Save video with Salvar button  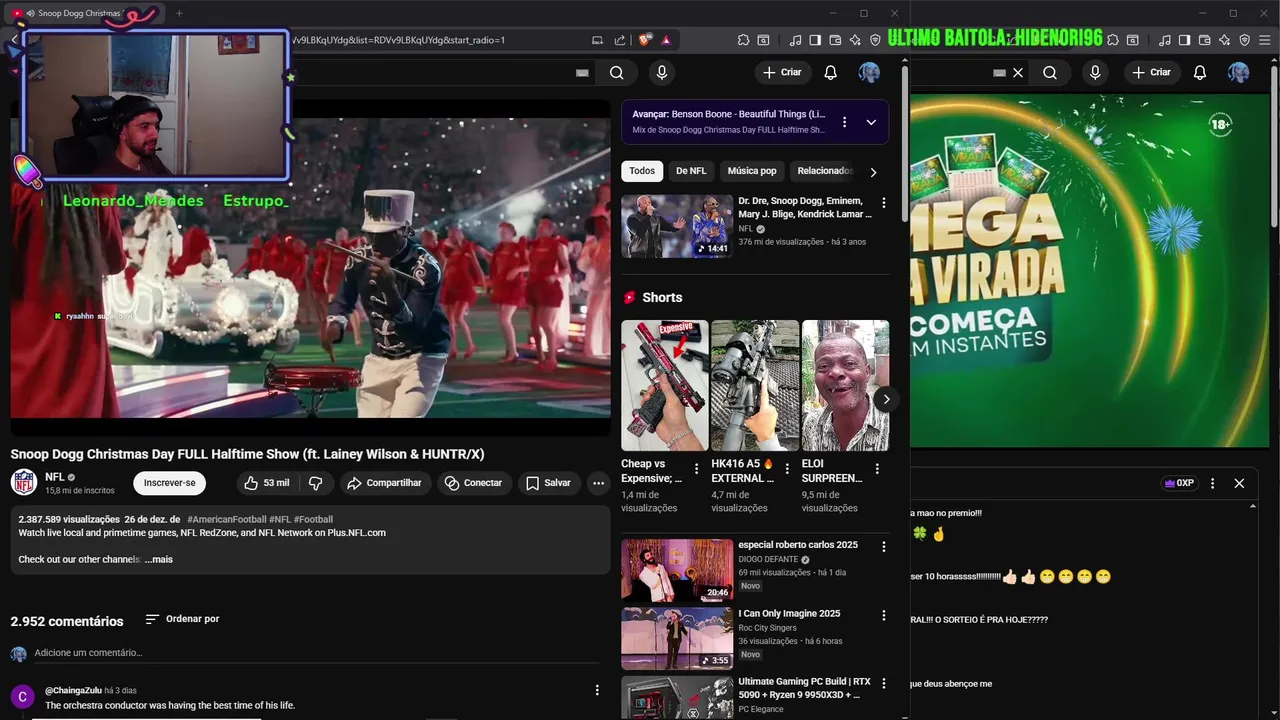pyautogui.click(x=548, y=483)
